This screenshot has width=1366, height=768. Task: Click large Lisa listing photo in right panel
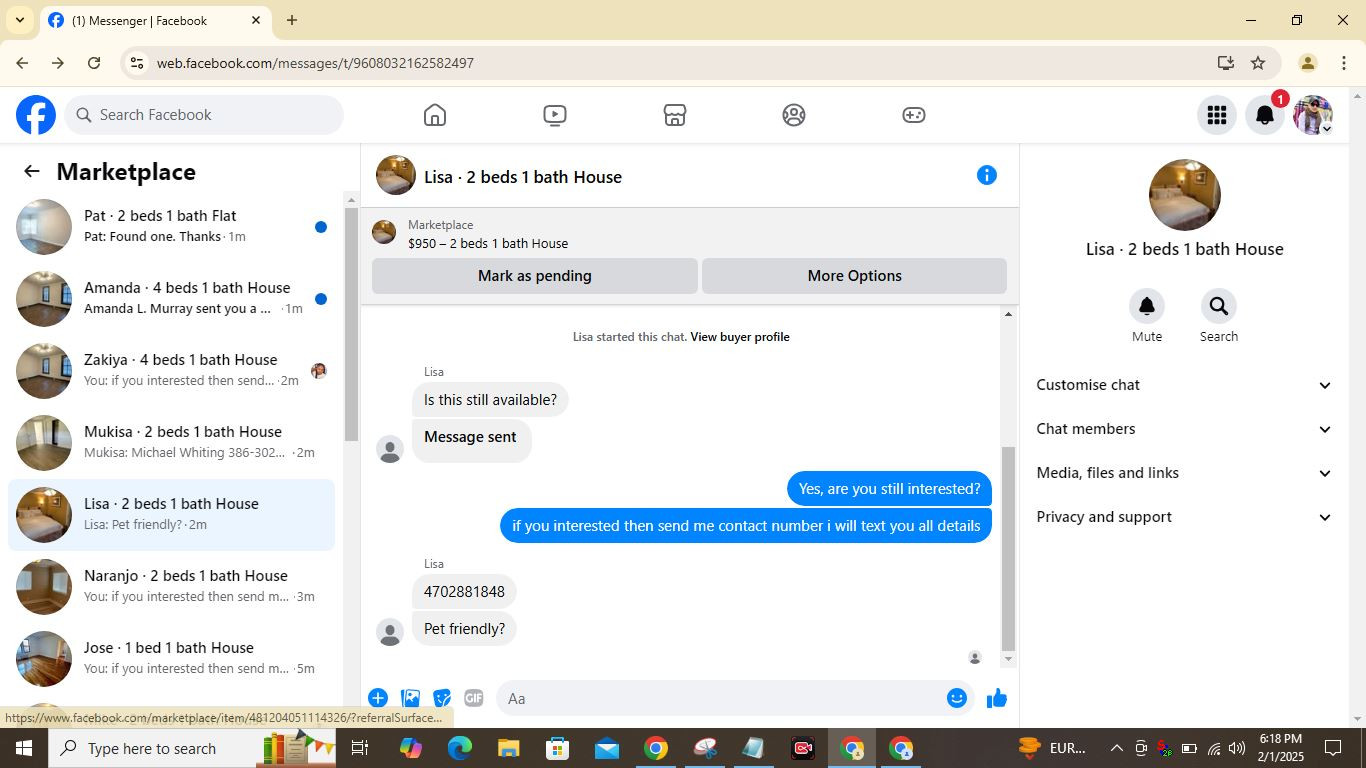(1184, 195)
